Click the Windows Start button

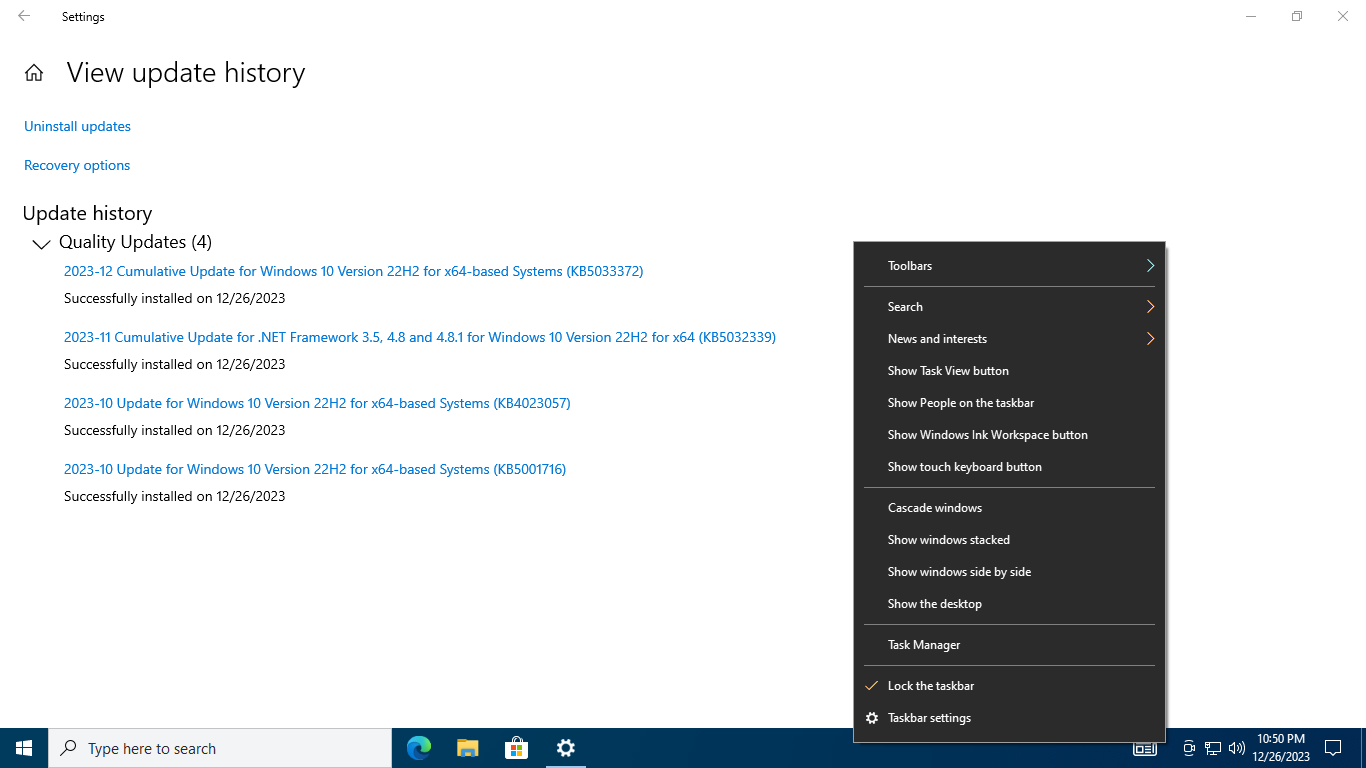(24, 748)
